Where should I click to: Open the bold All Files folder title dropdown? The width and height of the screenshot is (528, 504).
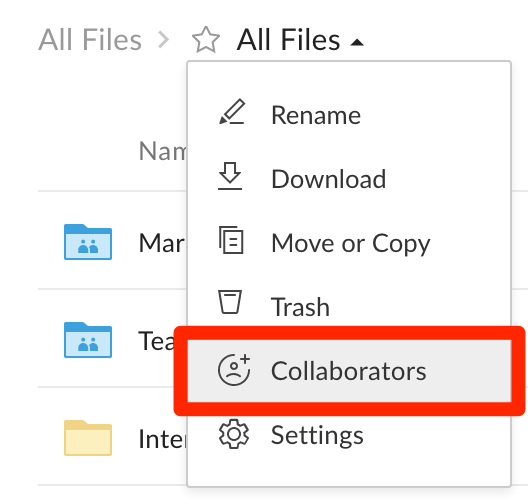click(x=288, y=40)
